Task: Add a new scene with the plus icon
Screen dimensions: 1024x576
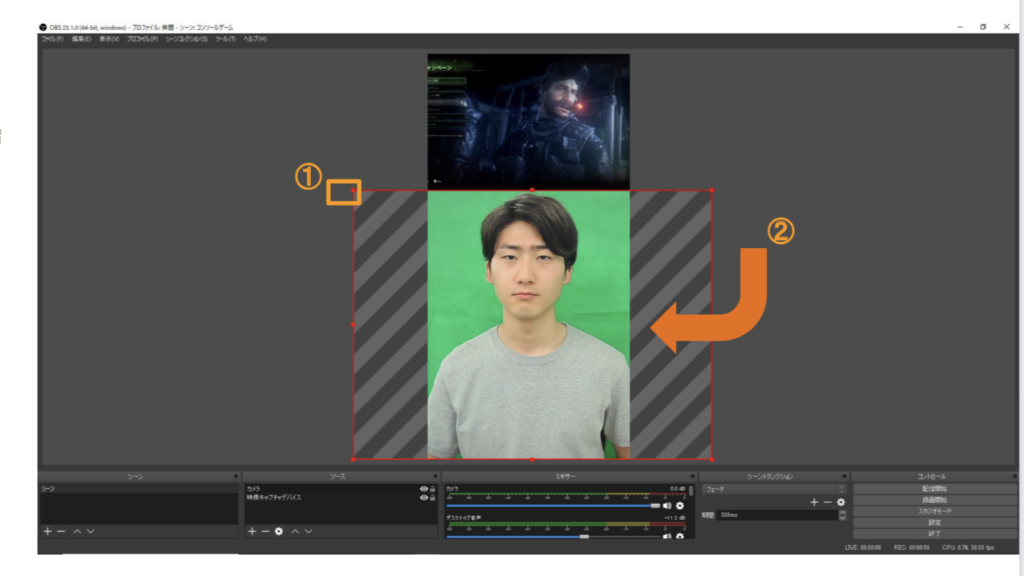Action: (x=47, y=531)
